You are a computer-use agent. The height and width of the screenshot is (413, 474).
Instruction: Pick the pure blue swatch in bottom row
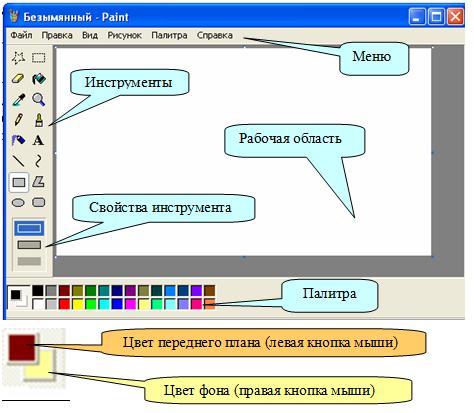(x=117, y=304)
